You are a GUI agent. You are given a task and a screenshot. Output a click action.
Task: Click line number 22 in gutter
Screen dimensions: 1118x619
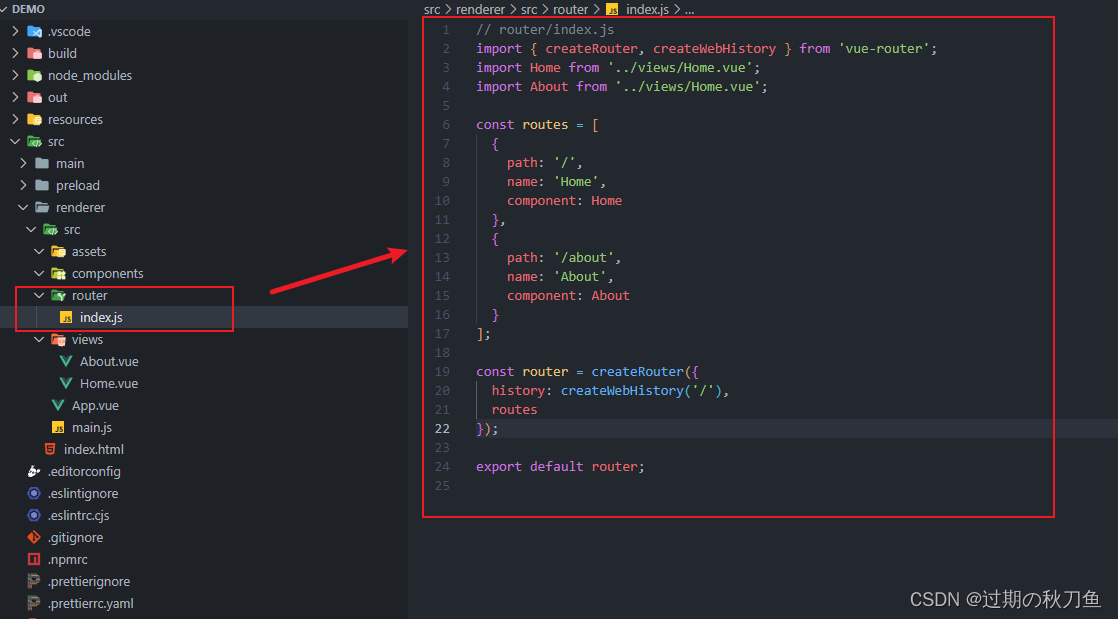[x=443, y=429]
